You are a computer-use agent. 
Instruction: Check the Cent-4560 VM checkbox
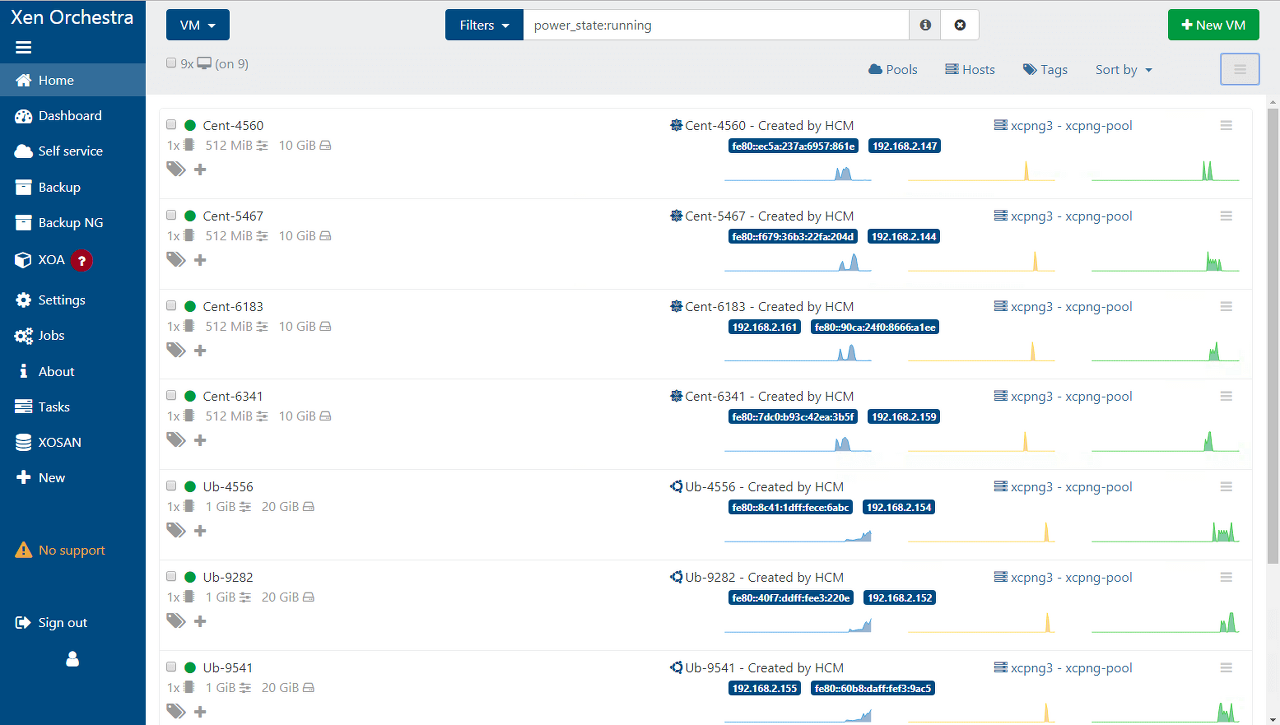[x=171, y=124]
